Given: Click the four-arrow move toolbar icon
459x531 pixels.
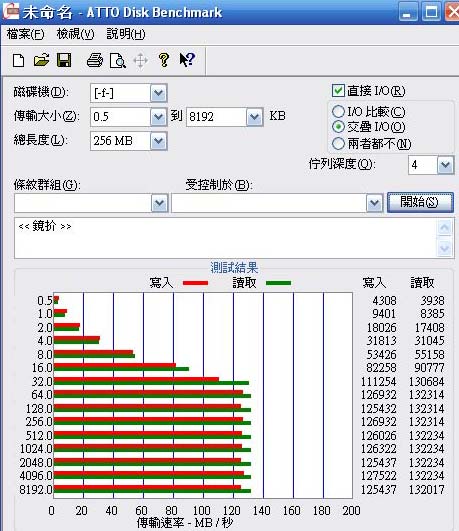Looking at the screenshot, I should click(141, 61).
